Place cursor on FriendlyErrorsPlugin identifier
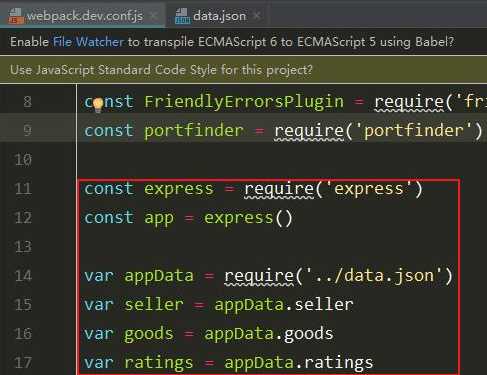The image size is (487, 375). (244, 102)
